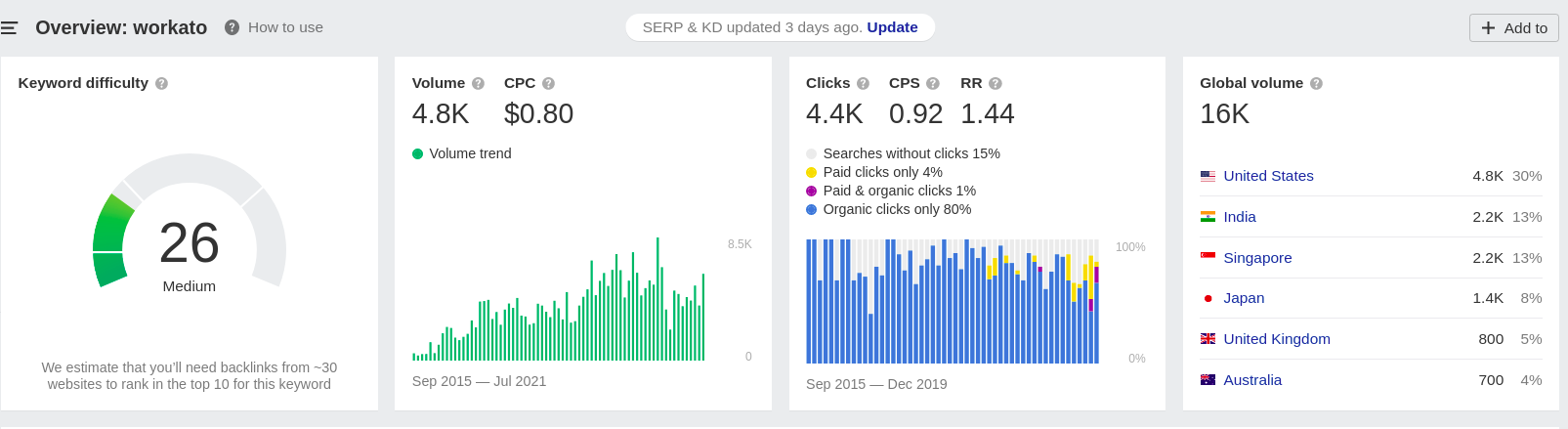Image resolution: width=1568 pixels, height=429 pixels.
Task: Click green Volume trend legend dot
Action: (x=418, y=153)
